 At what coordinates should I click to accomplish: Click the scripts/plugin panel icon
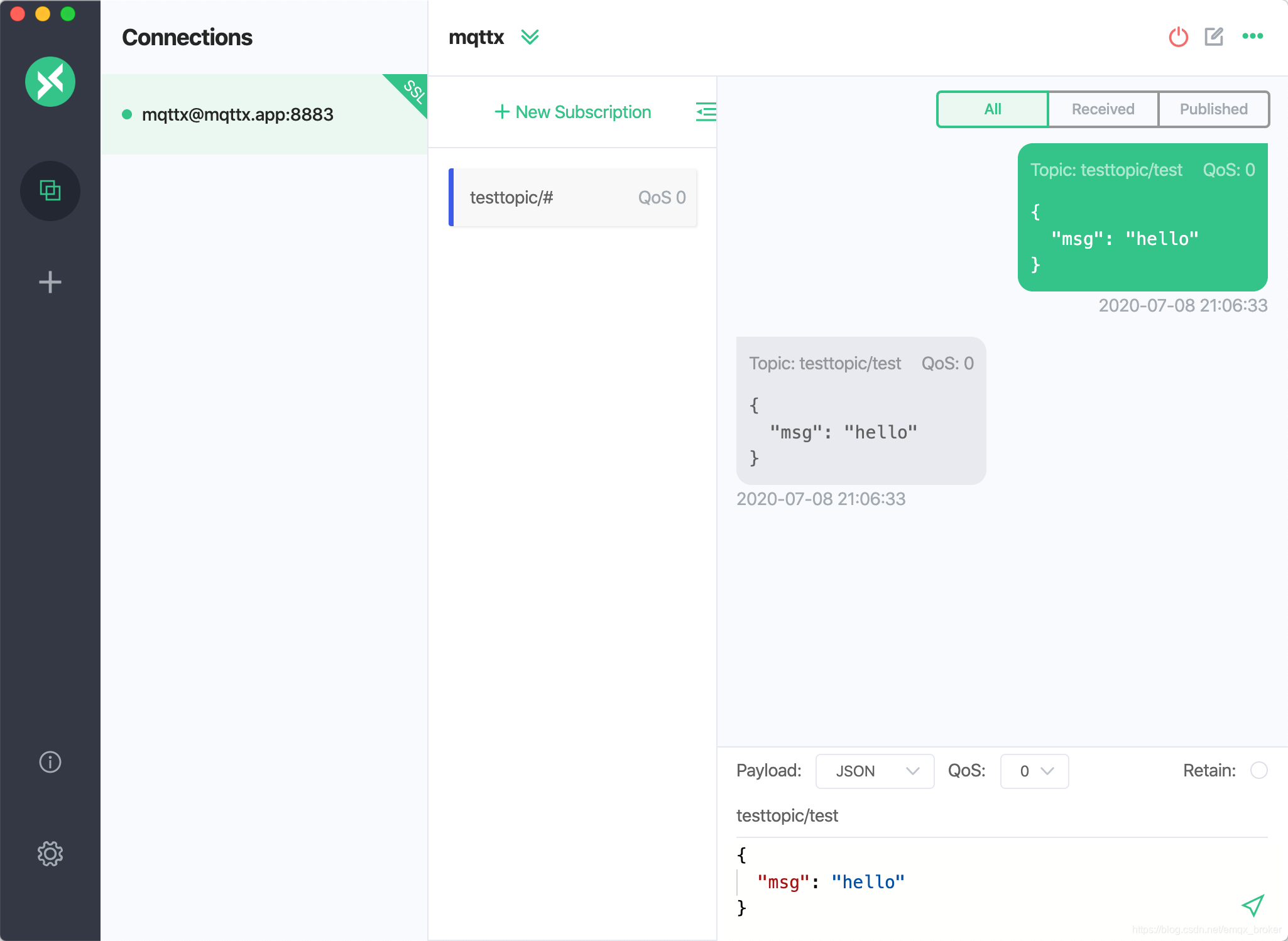[50, 190]
